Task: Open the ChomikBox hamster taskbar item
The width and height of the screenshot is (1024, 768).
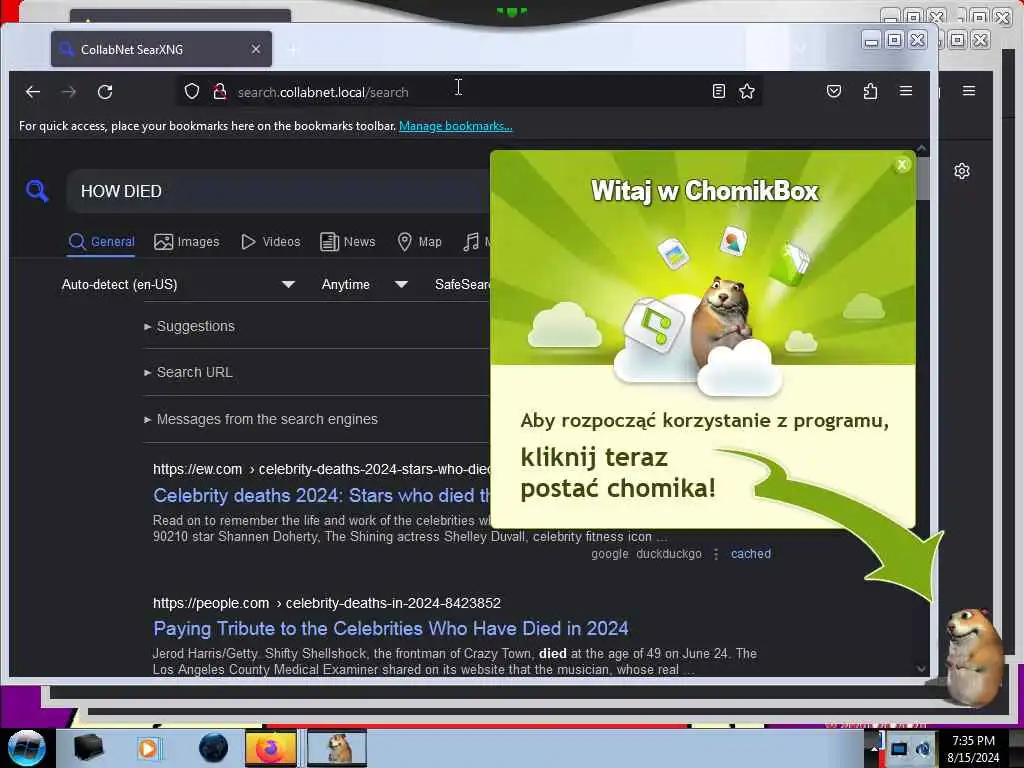Action: coord(337,748)
